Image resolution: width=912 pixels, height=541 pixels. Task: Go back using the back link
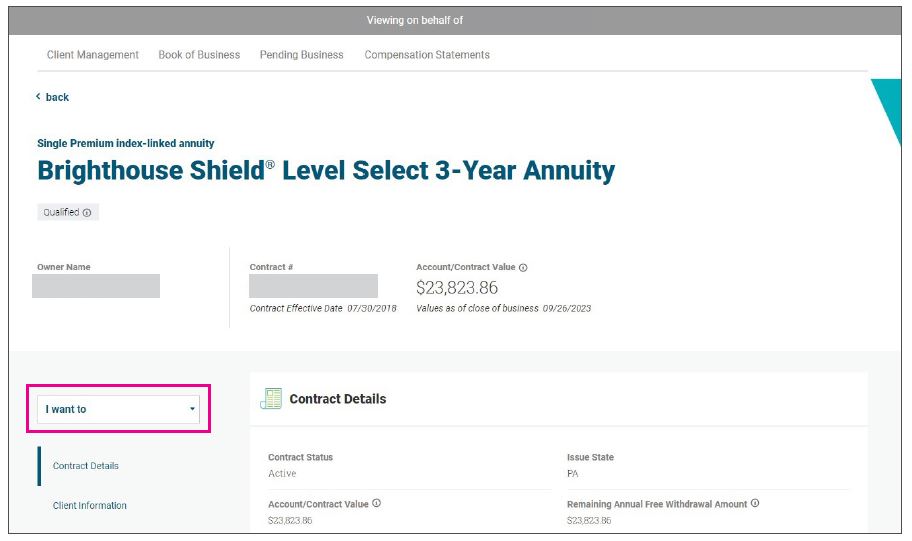click(x=53, y=97)
